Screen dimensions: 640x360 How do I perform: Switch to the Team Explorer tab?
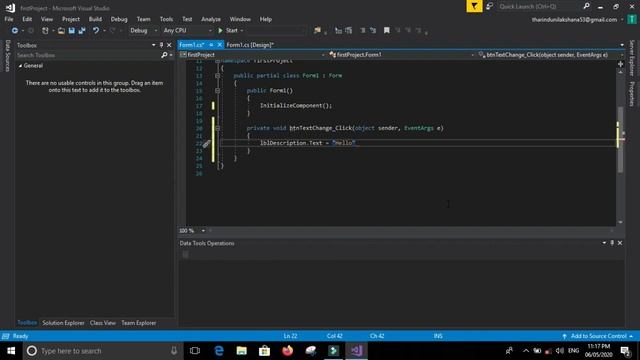coord(138,323)
